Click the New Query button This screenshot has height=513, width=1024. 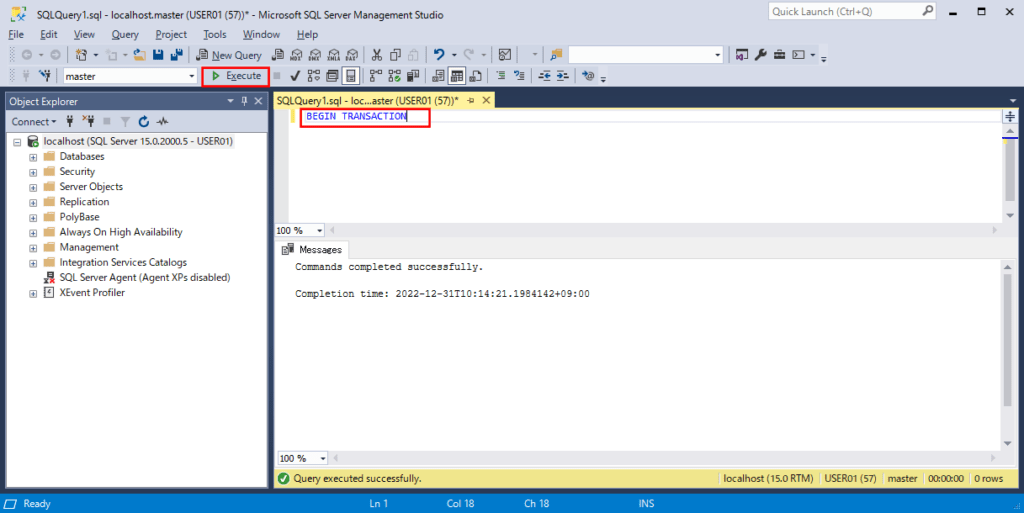click(x=230, y=55)
